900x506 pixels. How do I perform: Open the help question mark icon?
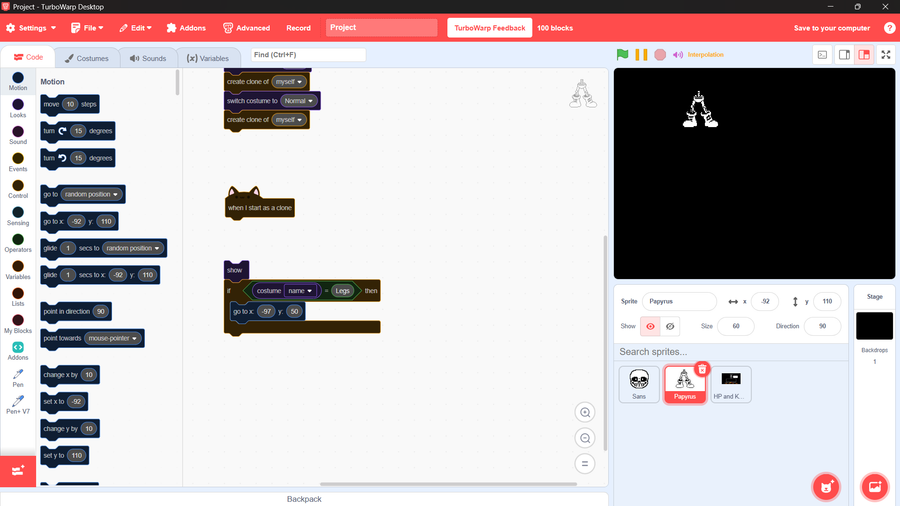click(889, 28)
